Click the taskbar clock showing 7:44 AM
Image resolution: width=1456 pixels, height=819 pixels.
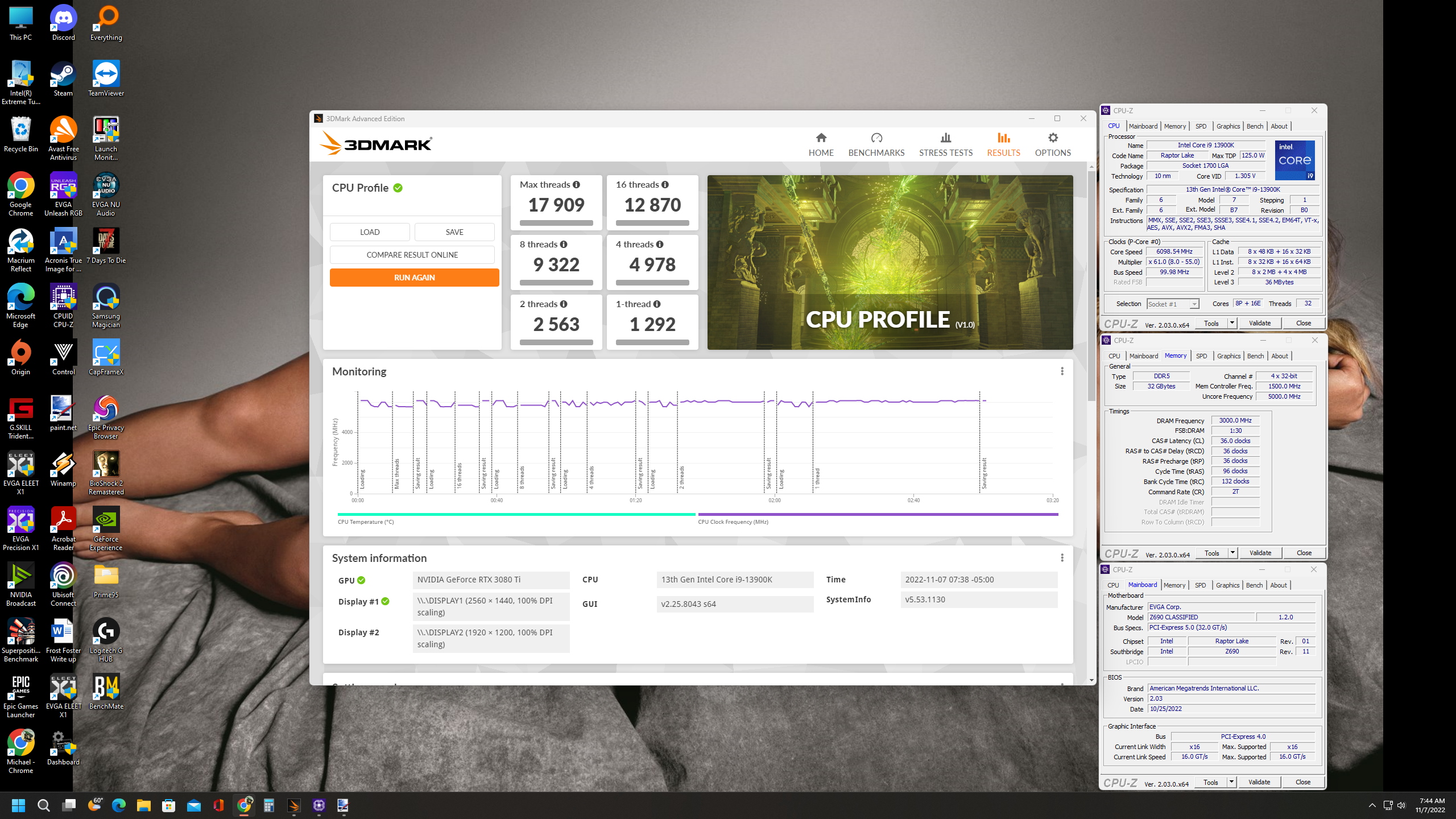[1431, 805]
